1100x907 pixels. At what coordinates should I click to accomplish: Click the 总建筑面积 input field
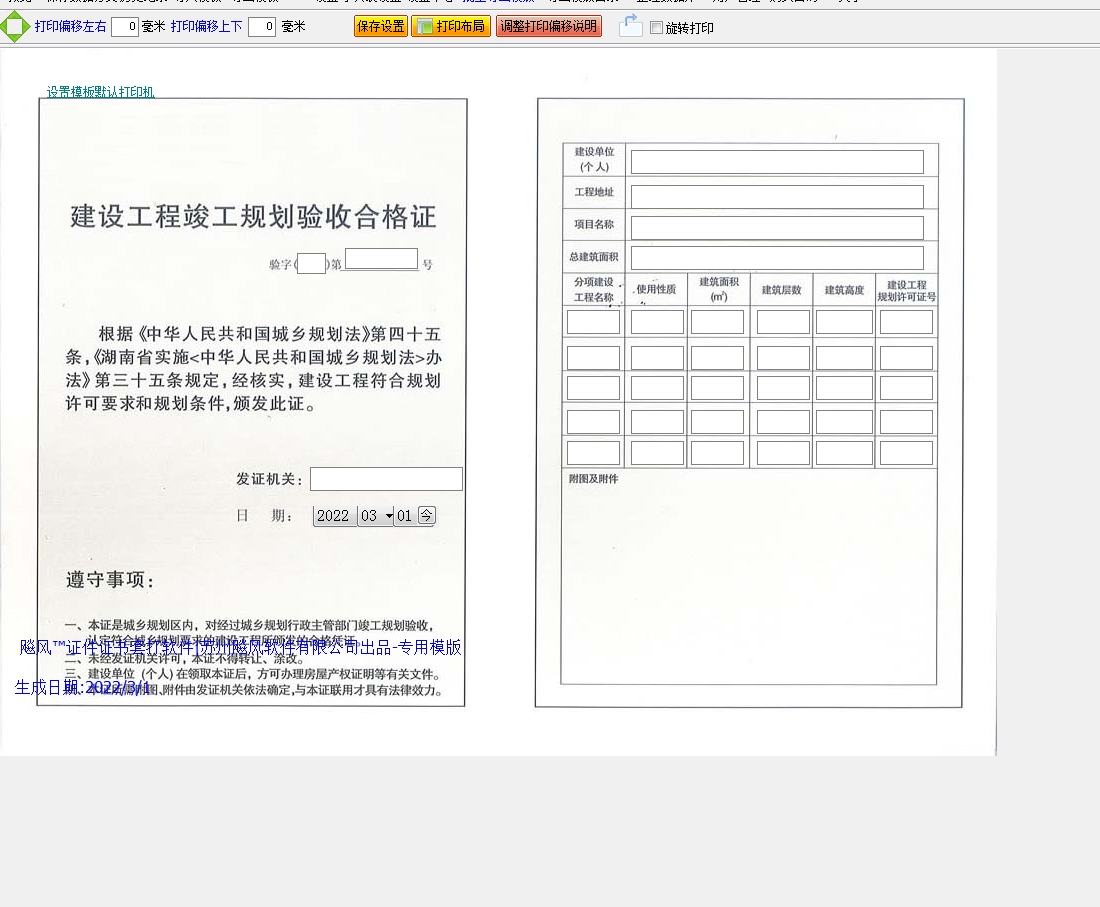click(777, 258)
